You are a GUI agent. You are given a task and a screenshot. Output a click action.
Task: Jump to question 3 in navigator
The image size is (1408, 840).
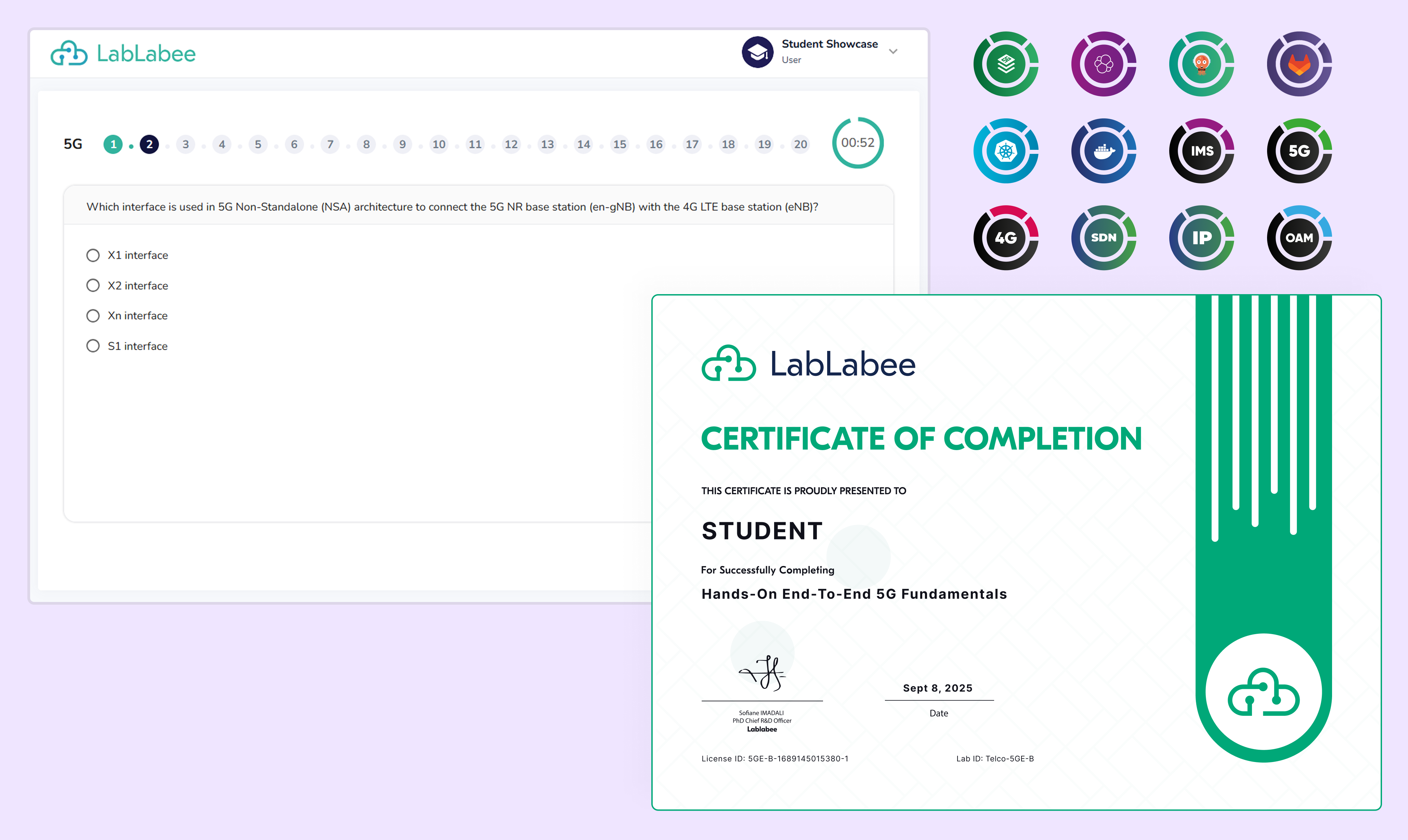pos(186,144)
